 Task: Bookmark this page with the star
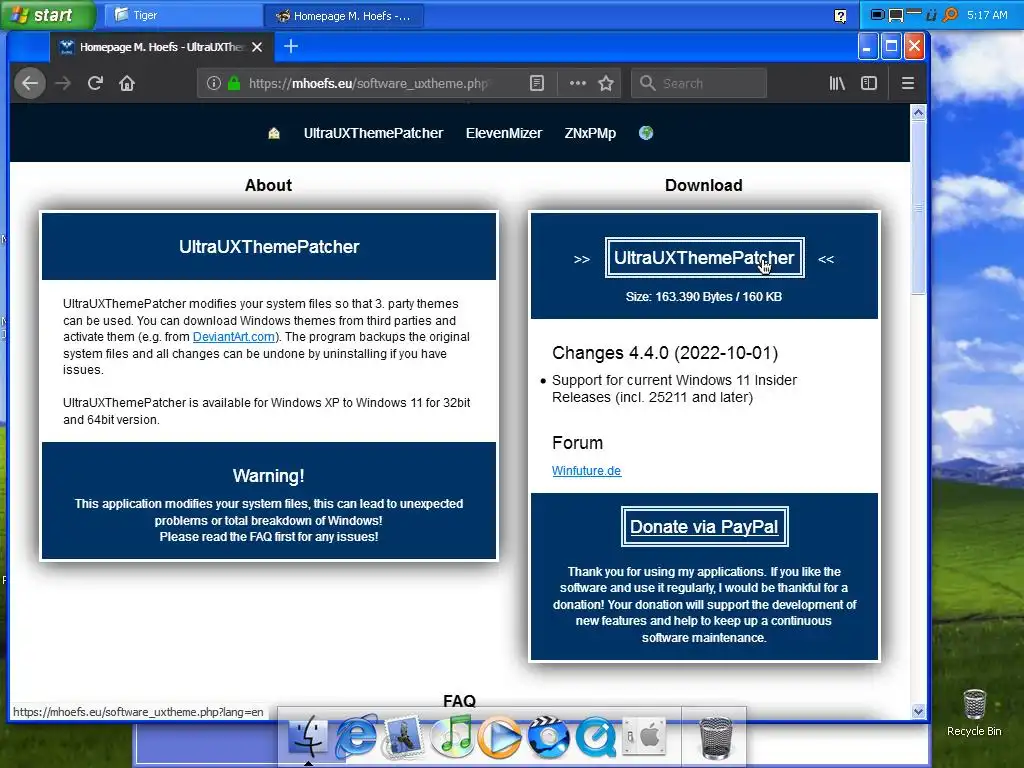[606, 84]
